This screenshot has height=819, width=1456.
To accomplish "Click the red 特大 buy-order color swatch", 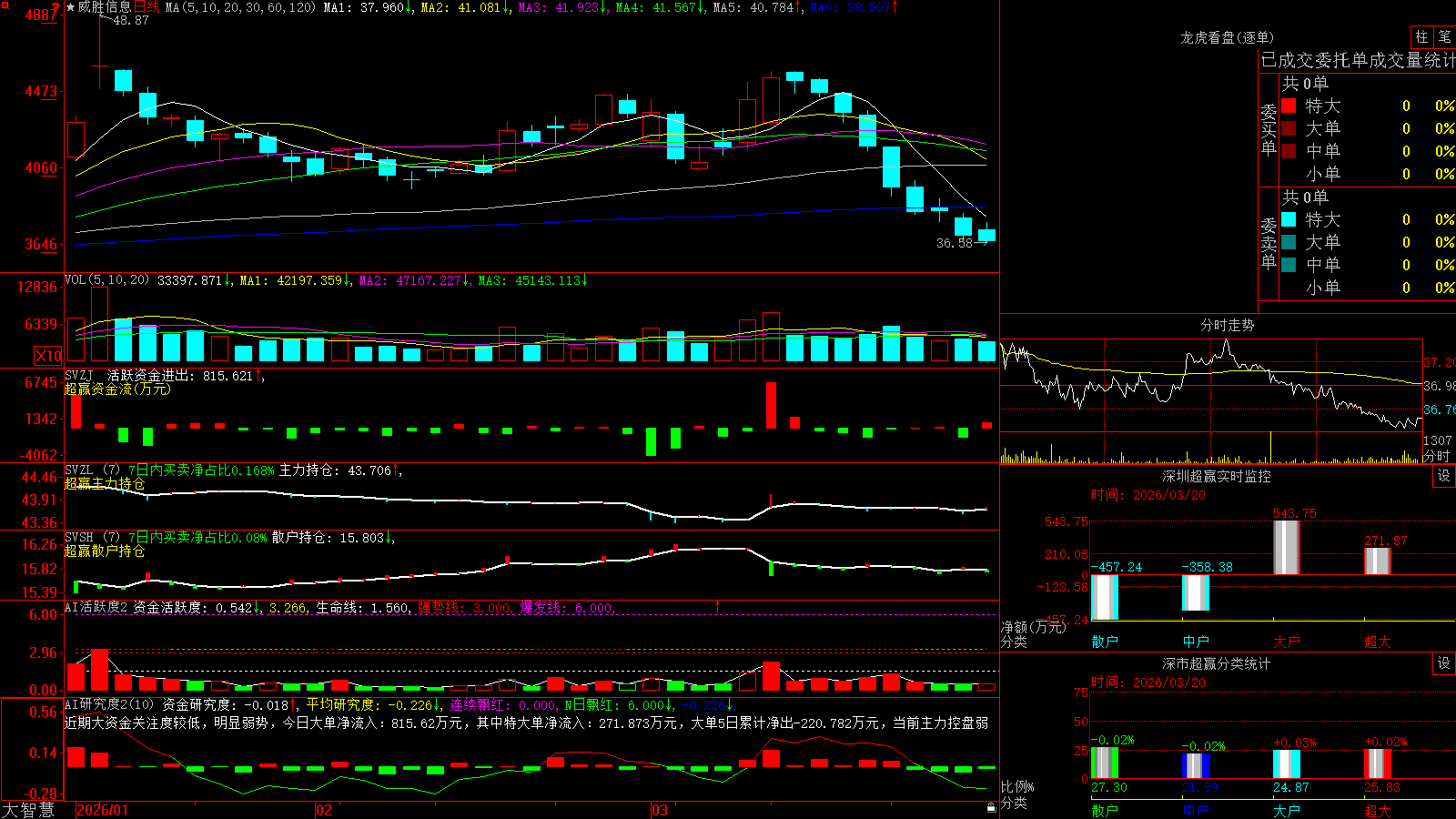I will point(1289,106).
